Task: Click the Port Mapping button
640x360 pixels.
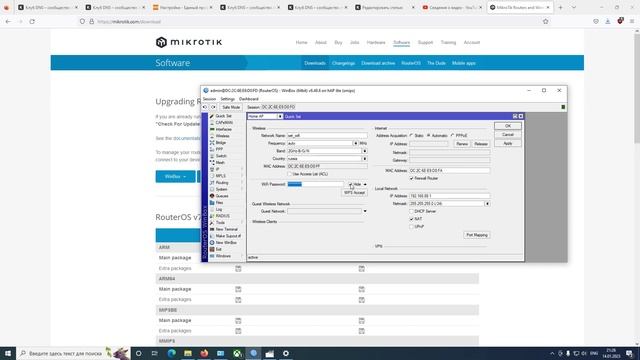Action: click(477, 235)
